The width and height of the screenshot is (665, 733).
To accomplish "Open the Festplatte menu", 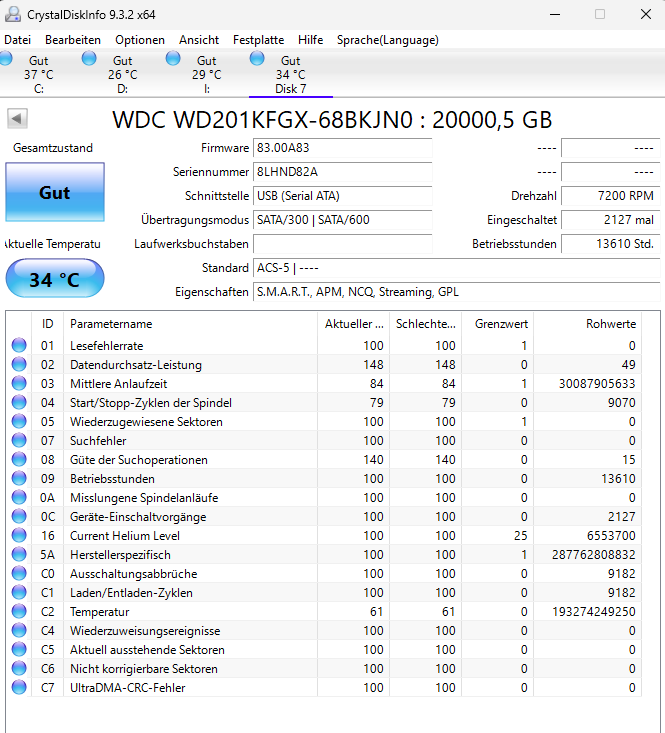I will coord(258,40).
